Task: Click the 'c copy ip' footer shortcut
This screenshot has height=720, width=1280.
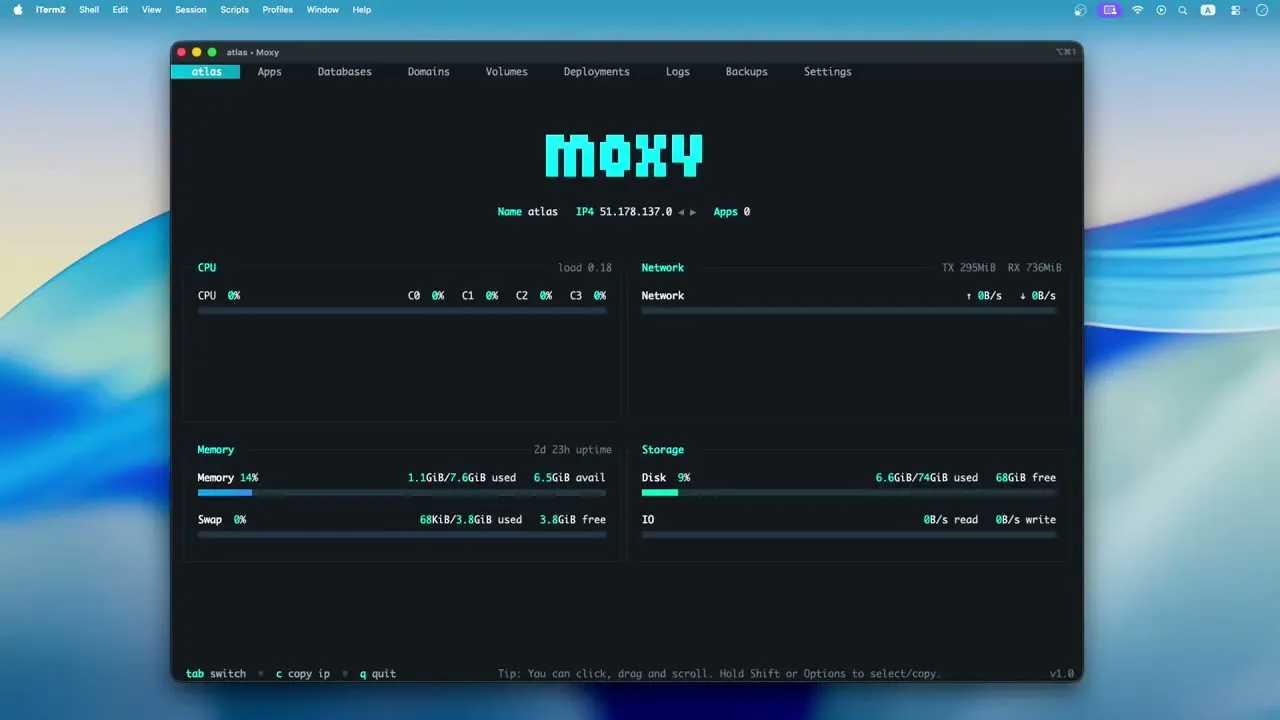Action: coord(302,674)
